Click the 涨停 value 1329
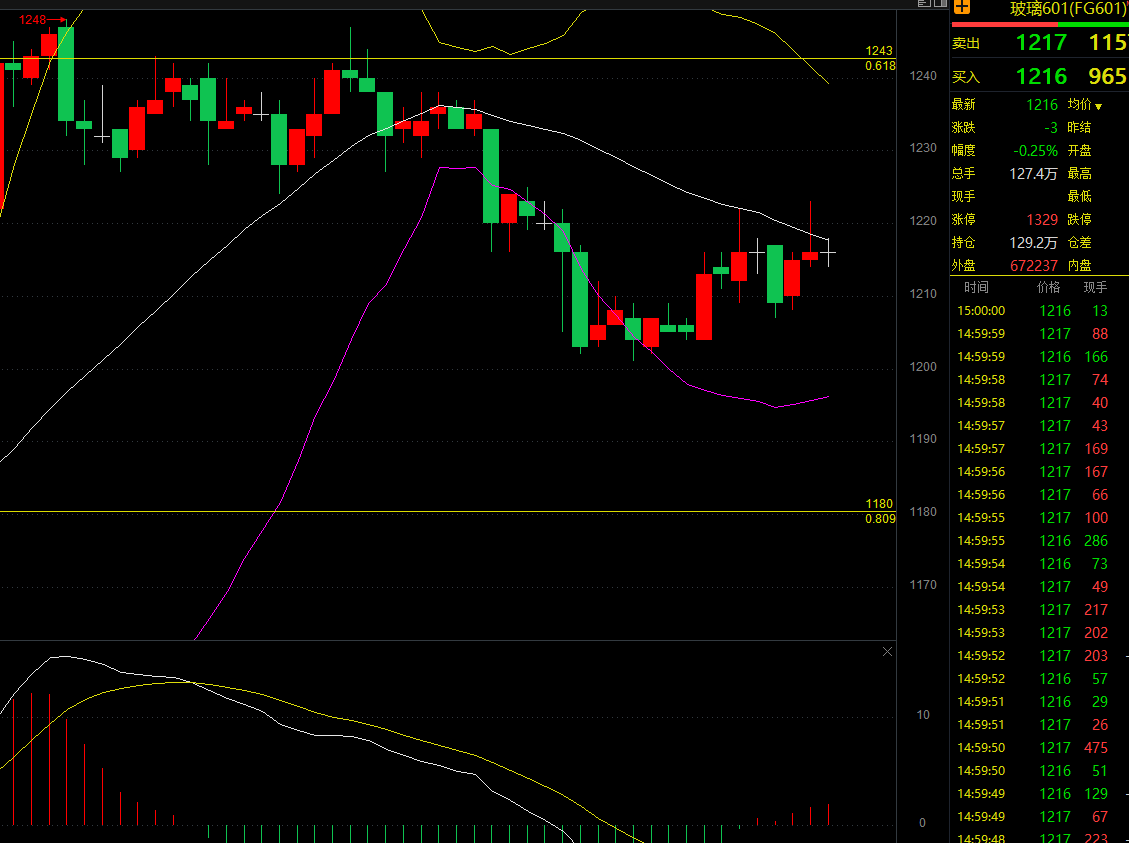 coord(1042,220)
